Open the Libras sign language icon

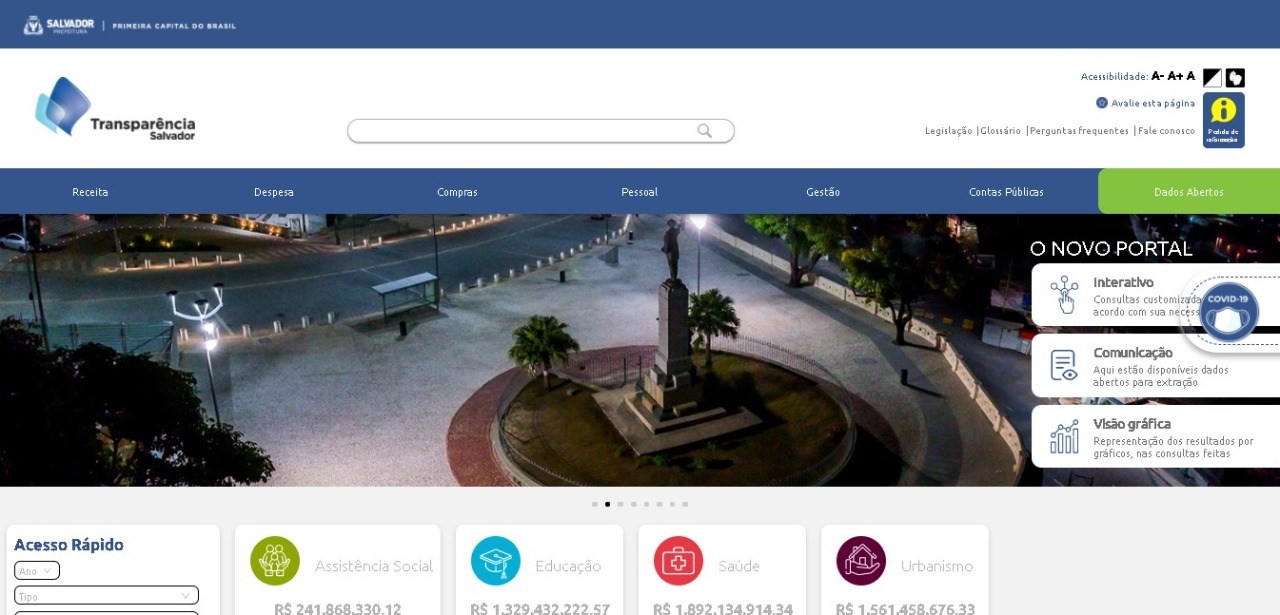pos(1235,77)
